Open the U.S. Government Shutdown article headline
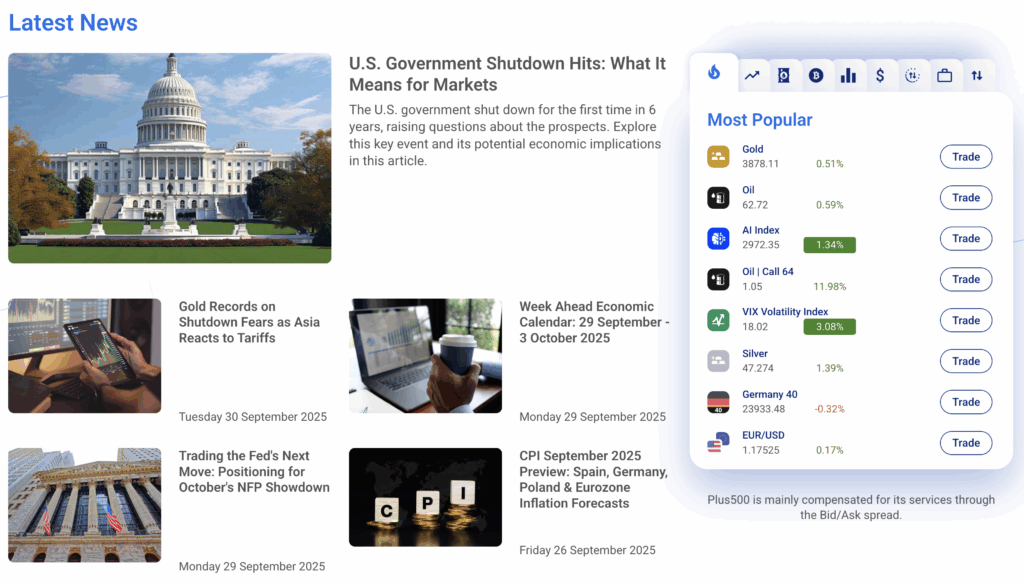The image size is (1024, 586). 507,74
